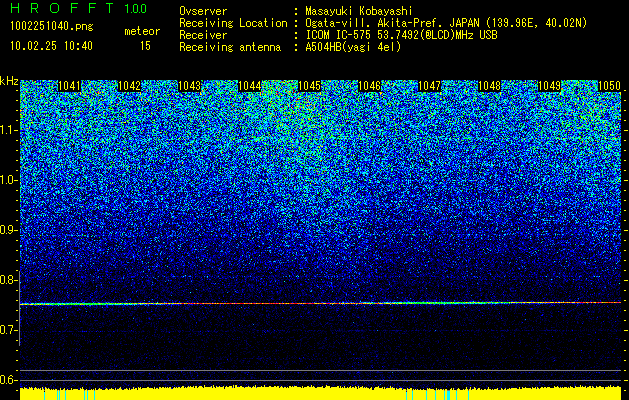Viewport: 629px width, 400px height.
Task: Click the file name 1002251040.png
Action: [x=52, y=26]
